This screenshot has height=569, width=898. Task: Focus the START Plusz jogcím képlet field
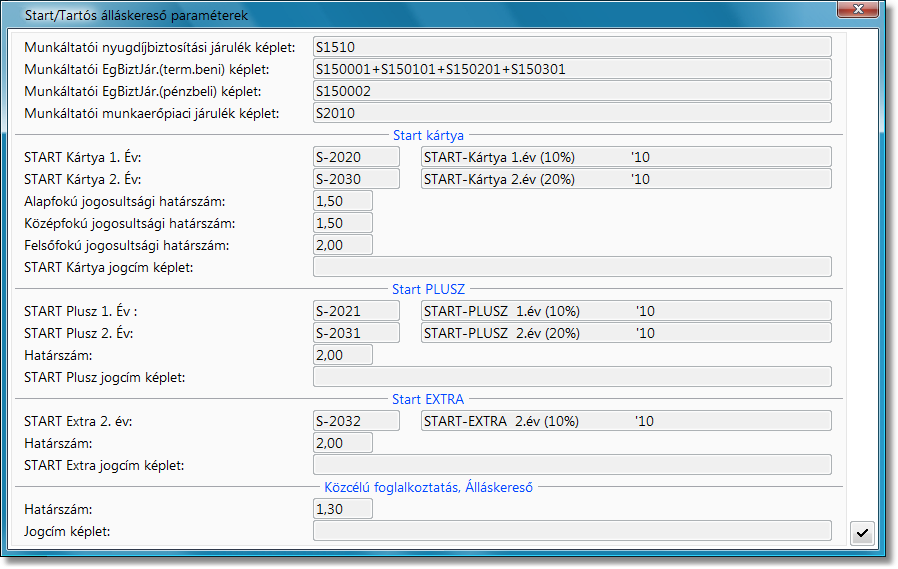pos(571,377)
